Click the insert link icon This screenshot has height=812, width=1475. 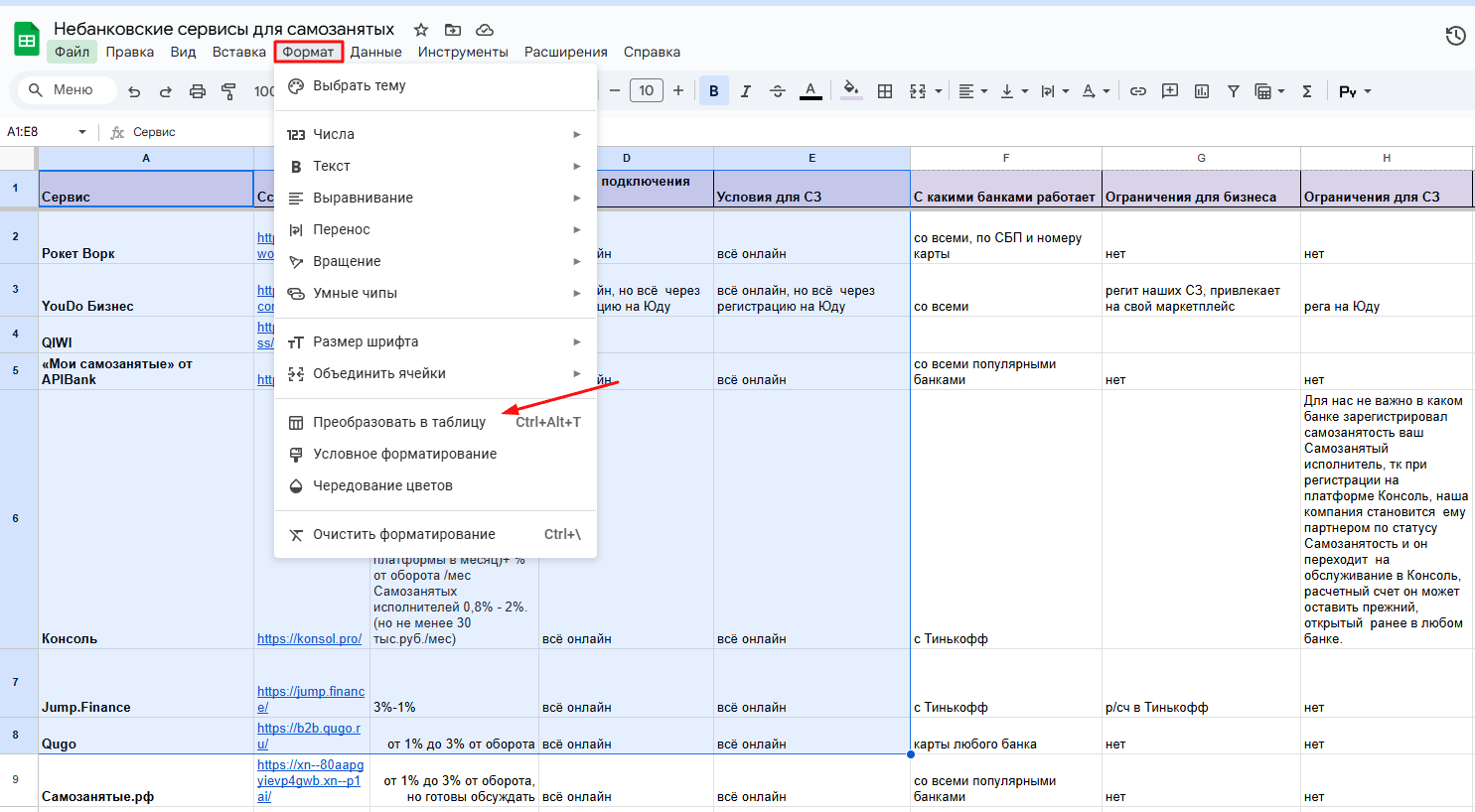tap(1138, 91)
